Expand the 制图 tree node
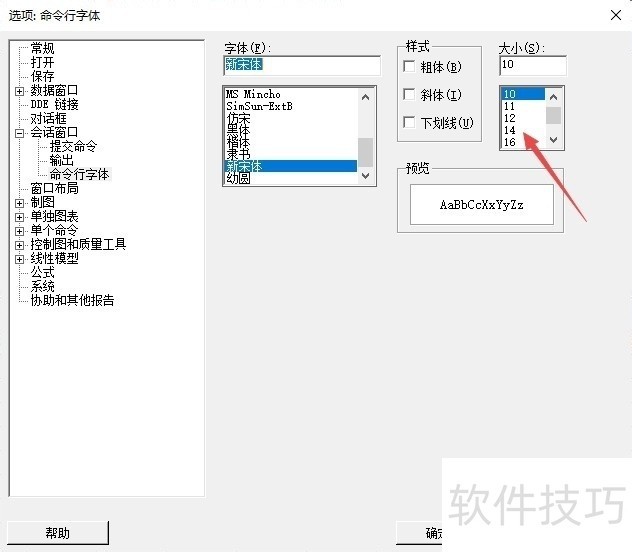 [19, 203]
